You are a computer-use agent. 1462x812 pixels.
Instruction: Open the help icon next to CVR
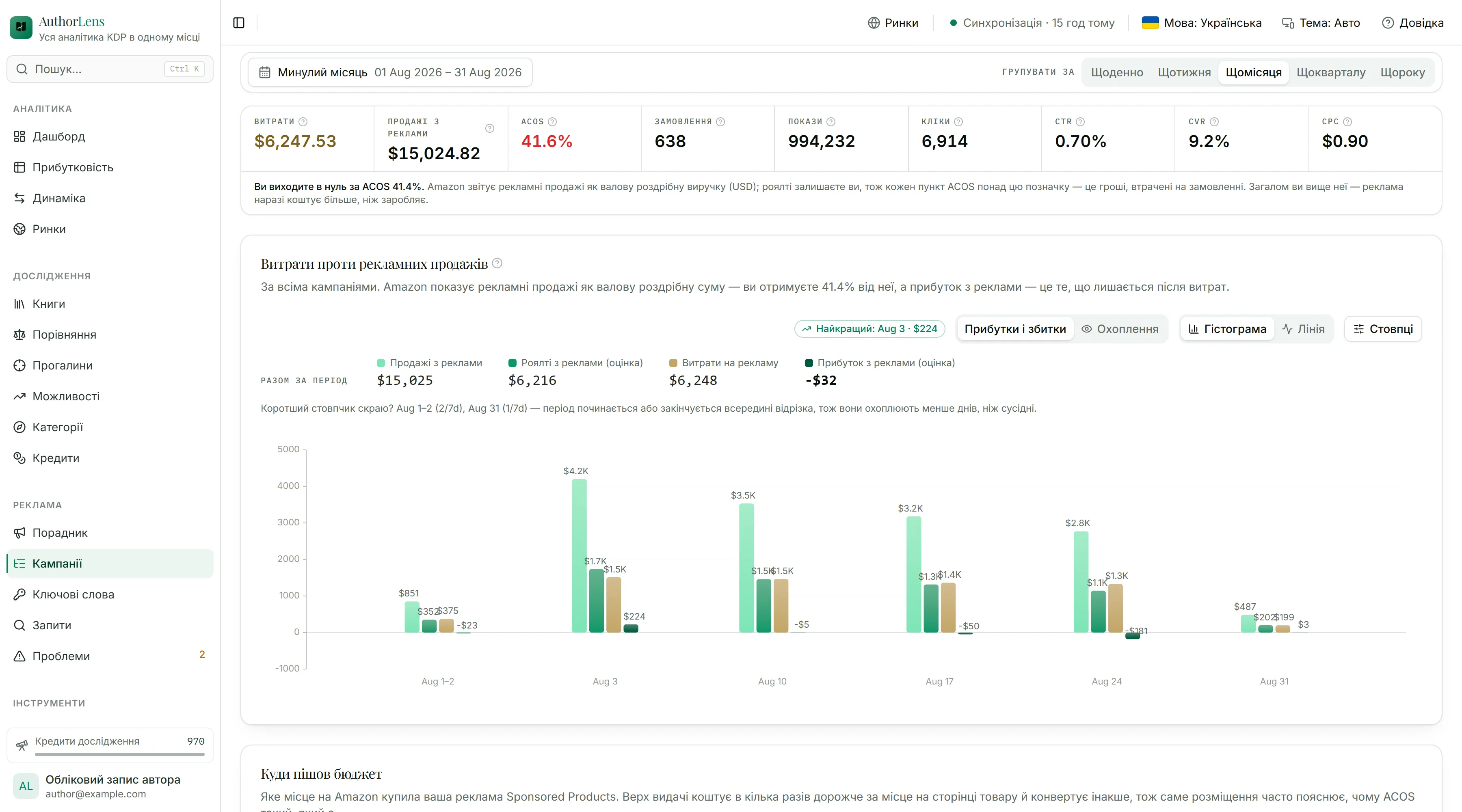coord(1214,121)
